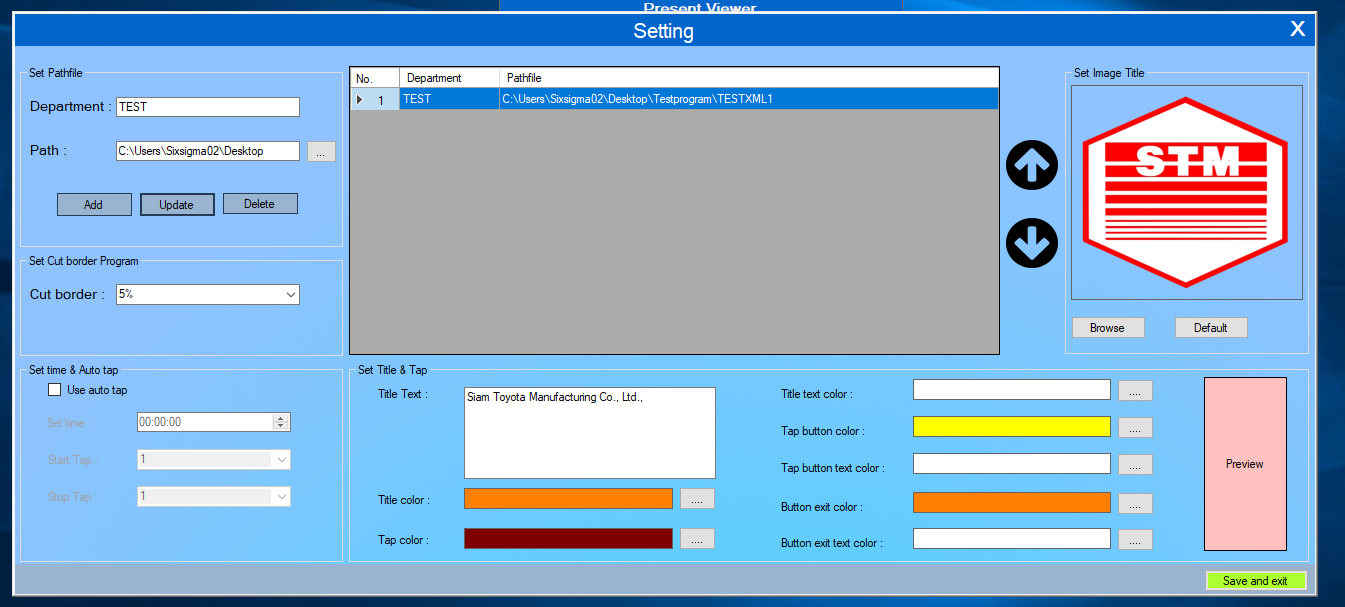Click the orange Title color swatch
Viewport: 1345px width, 607px height.
[568, 499]
